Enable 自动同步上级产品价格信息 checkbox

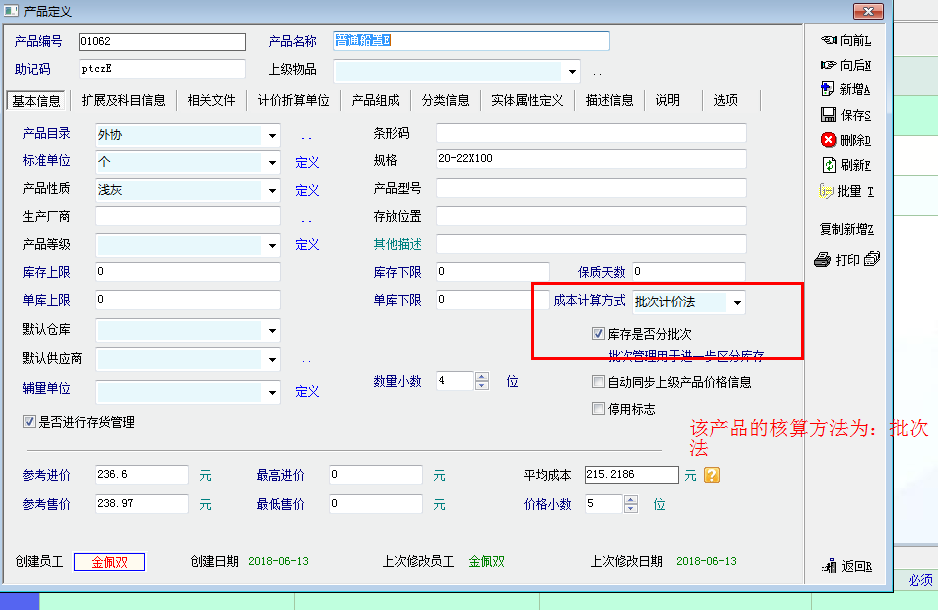pyautogui.click(x=599, y=382)
